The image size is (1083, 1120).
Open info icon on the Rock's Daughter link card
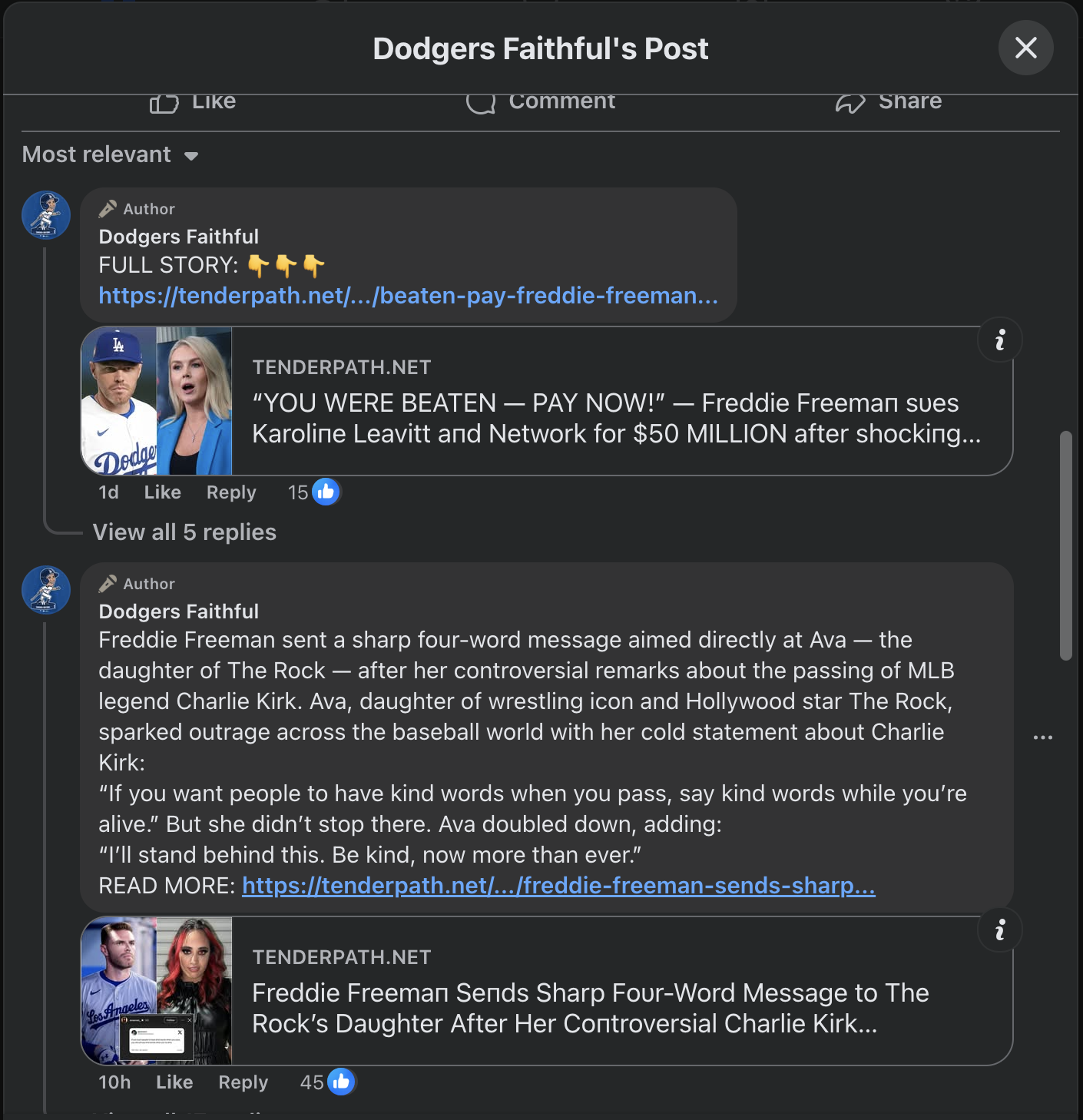pyautogui.click(x=1000, y=930)
